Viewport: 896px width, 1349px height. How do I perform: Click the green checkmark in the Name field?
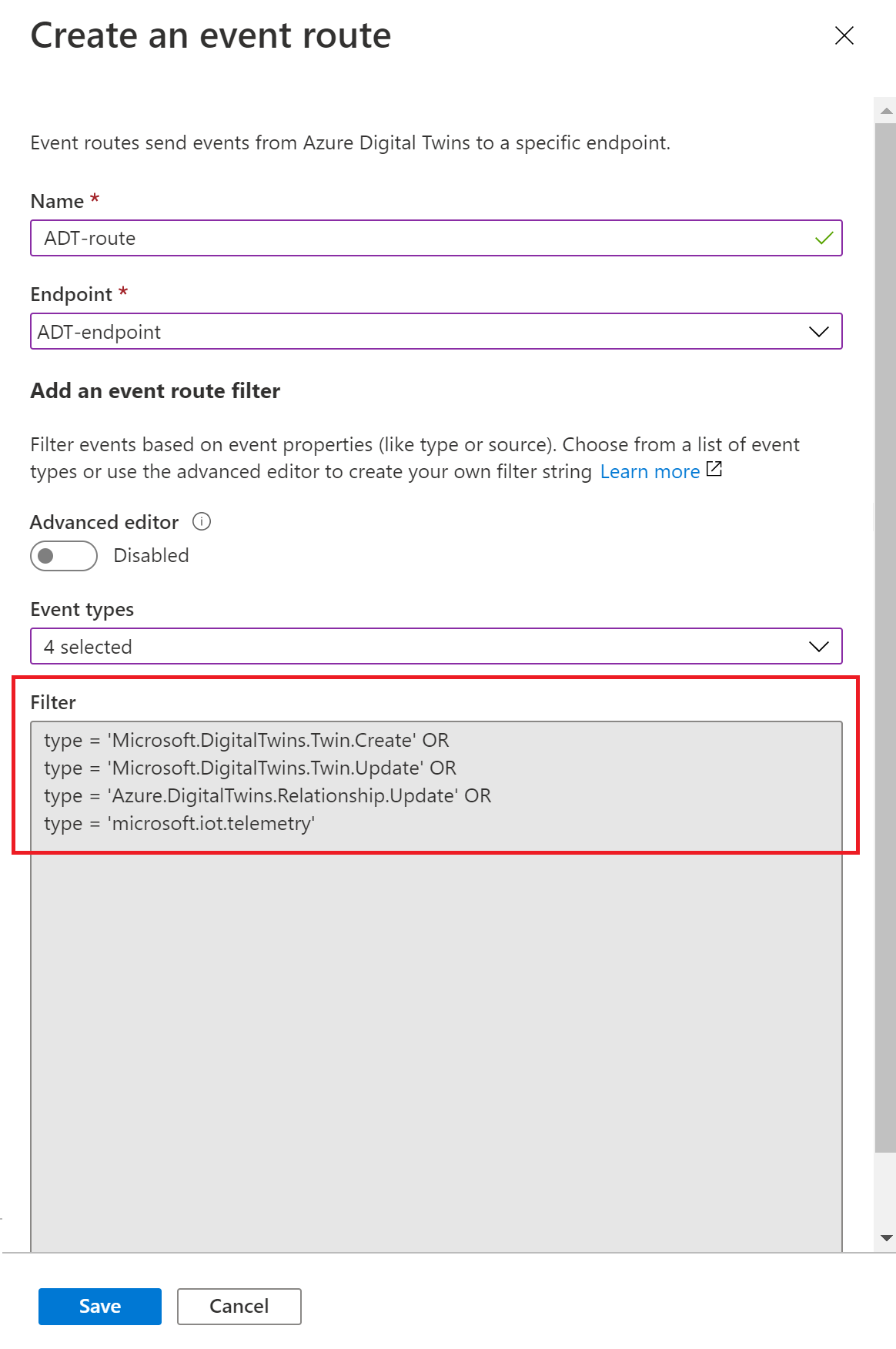[x=824, y=238]
